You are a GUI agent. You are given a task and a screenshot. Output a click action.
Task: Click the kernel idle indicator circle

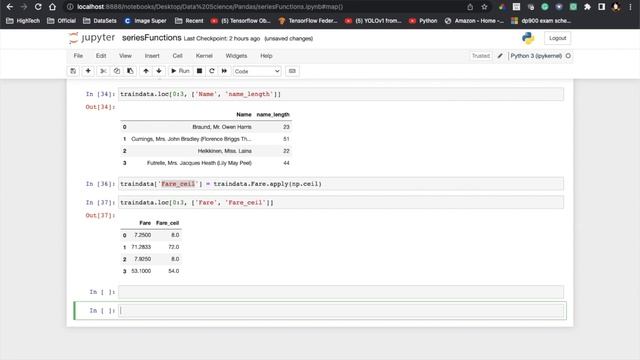[x=568, y=56]
